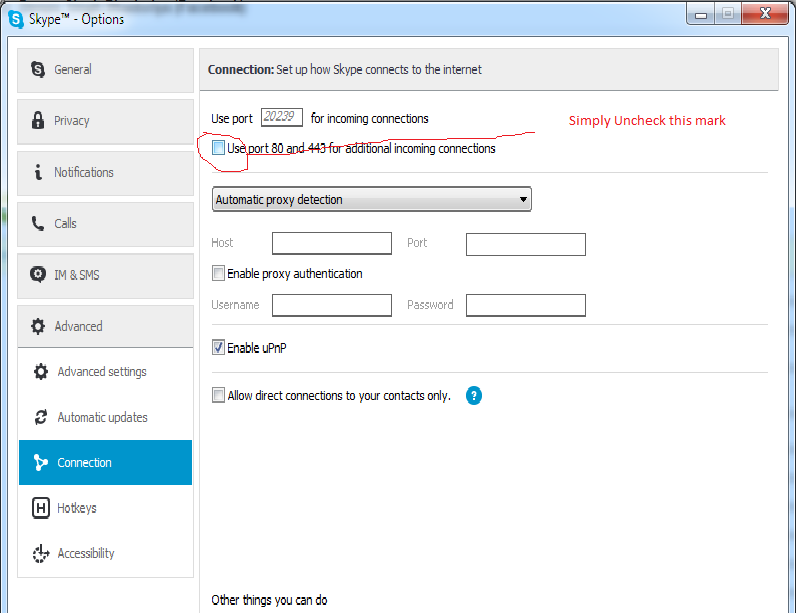Click the proxy Host input field
The width and height of the screenshot is (796, 613).
(332, 243)
